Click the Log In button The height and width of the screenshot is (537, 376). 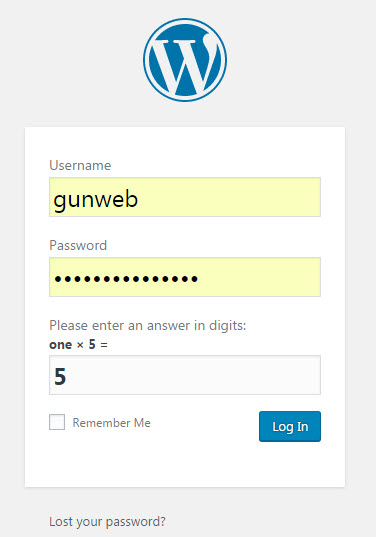point(290,426)
